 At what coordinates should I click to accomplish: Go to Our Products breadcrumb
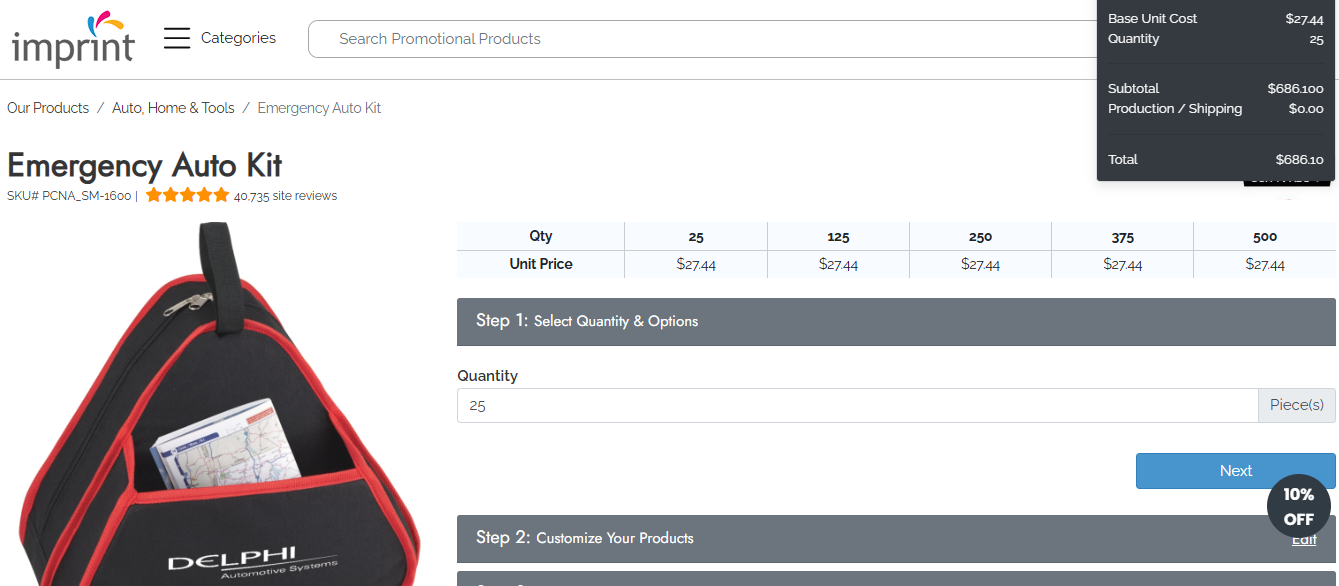(x=48, y=108)
